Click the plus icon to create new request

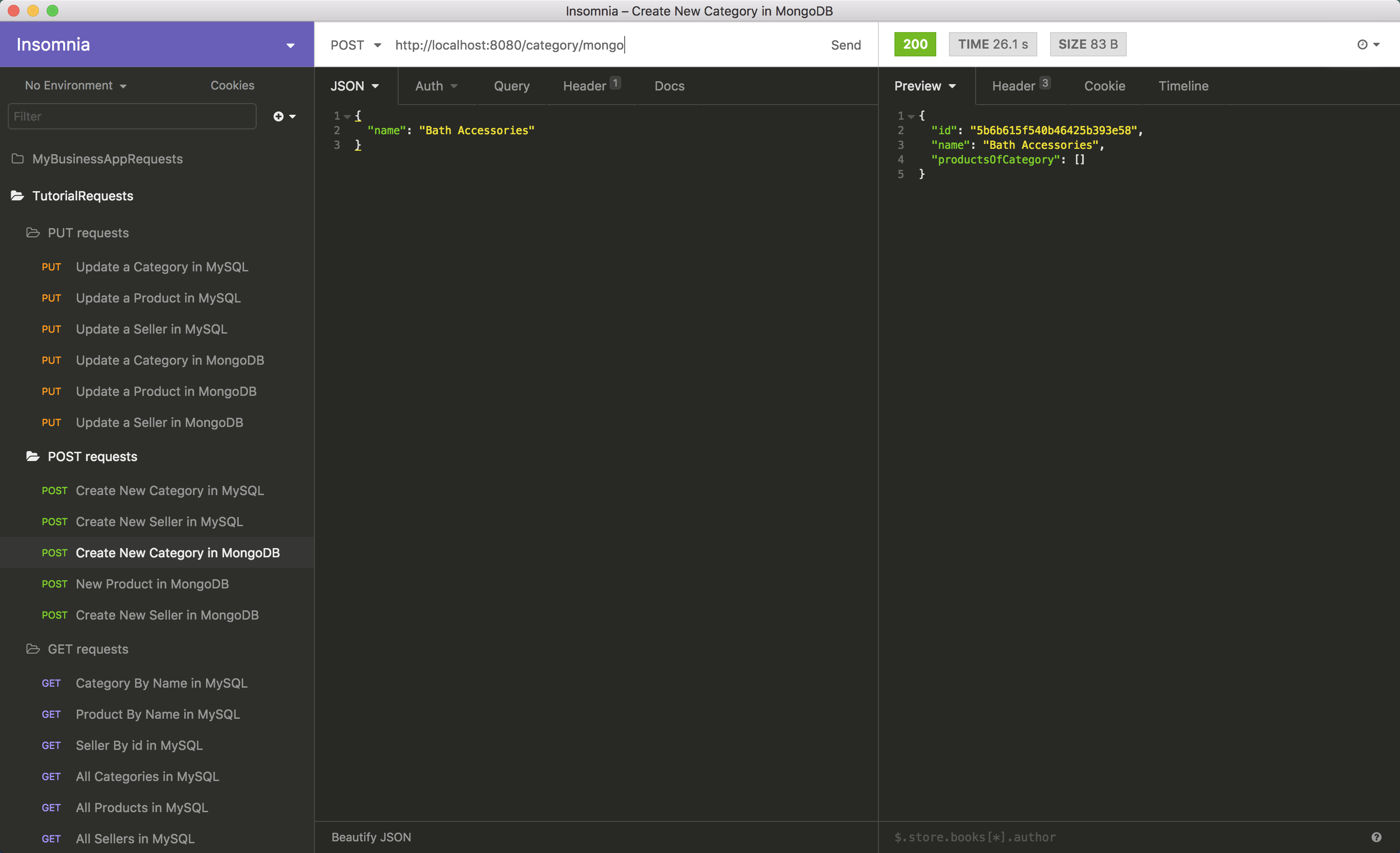279,117
